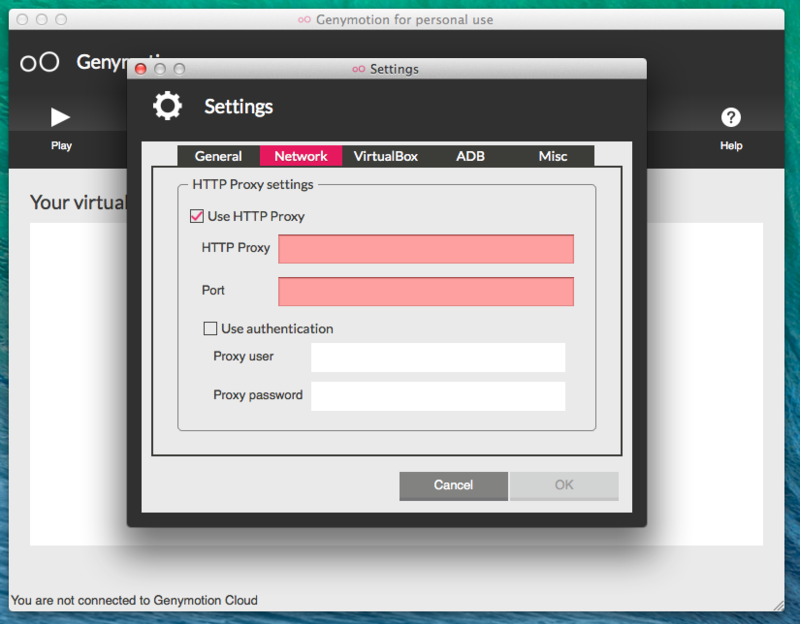Screen dimensions: 800x624
Task: Close the Settings dialog with red button
Action: [x=140, y=69]
